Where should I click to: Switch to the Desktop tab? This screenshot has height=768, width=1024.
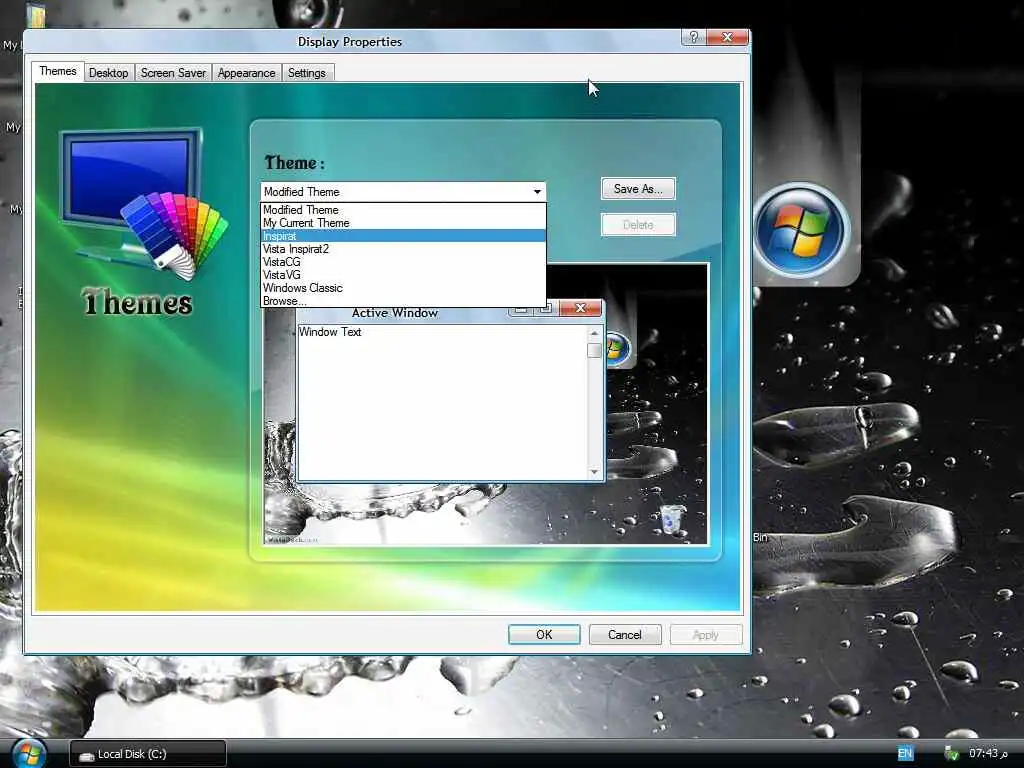(108, 72)
